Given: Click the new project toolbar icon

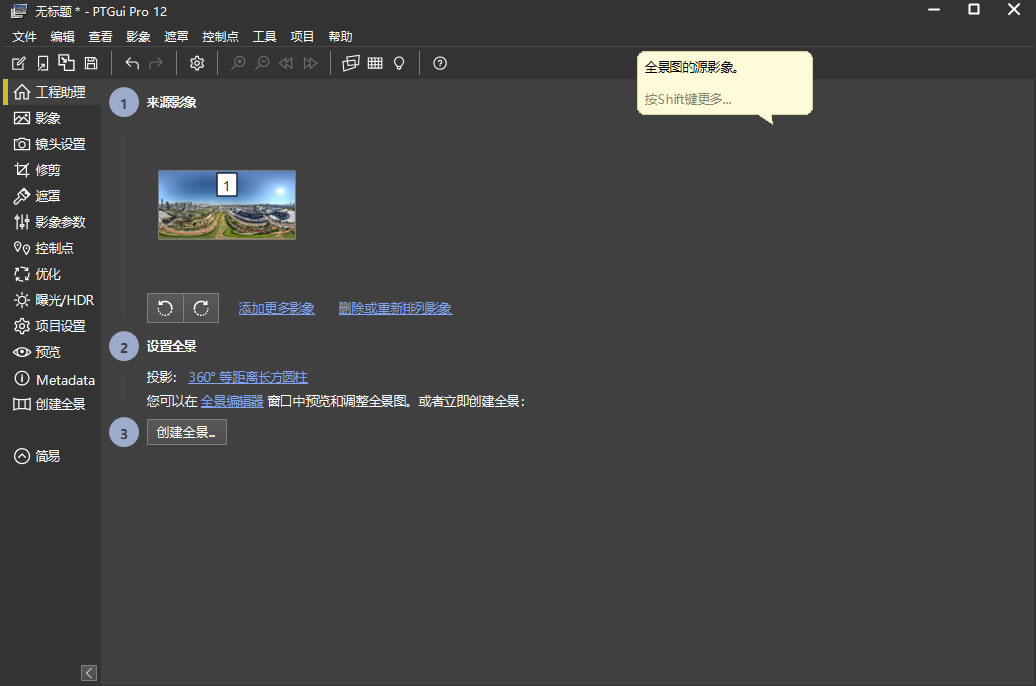Looking at the screenshot, I should tap(18, 63).
